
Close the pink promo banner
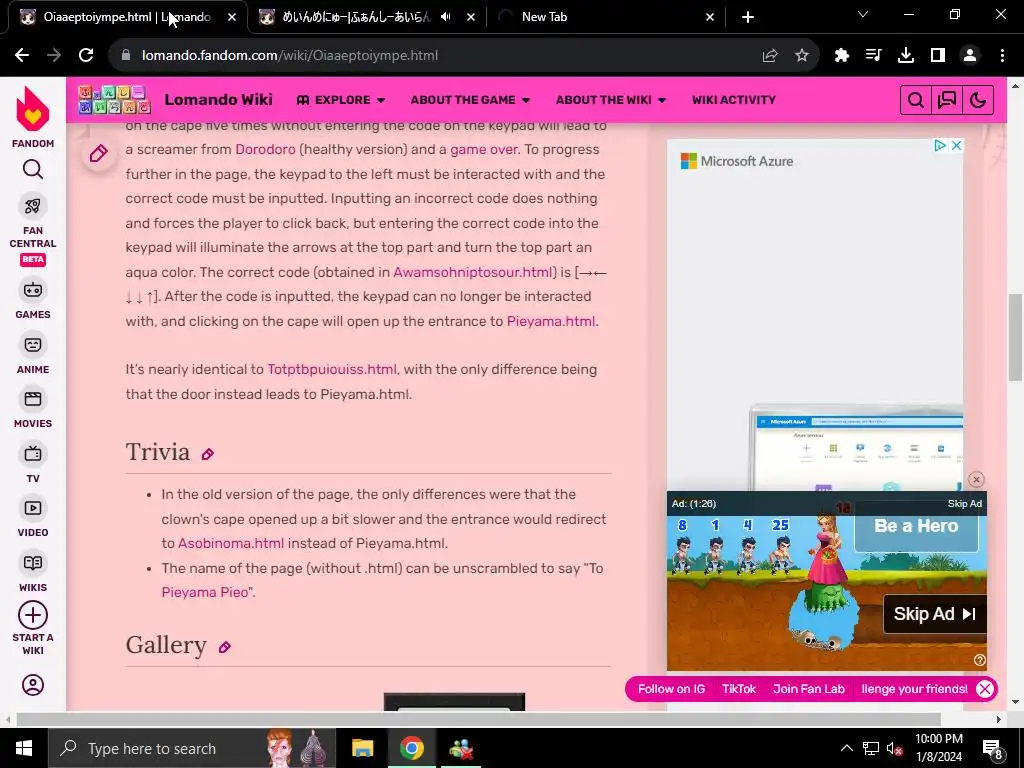point(985,689)
